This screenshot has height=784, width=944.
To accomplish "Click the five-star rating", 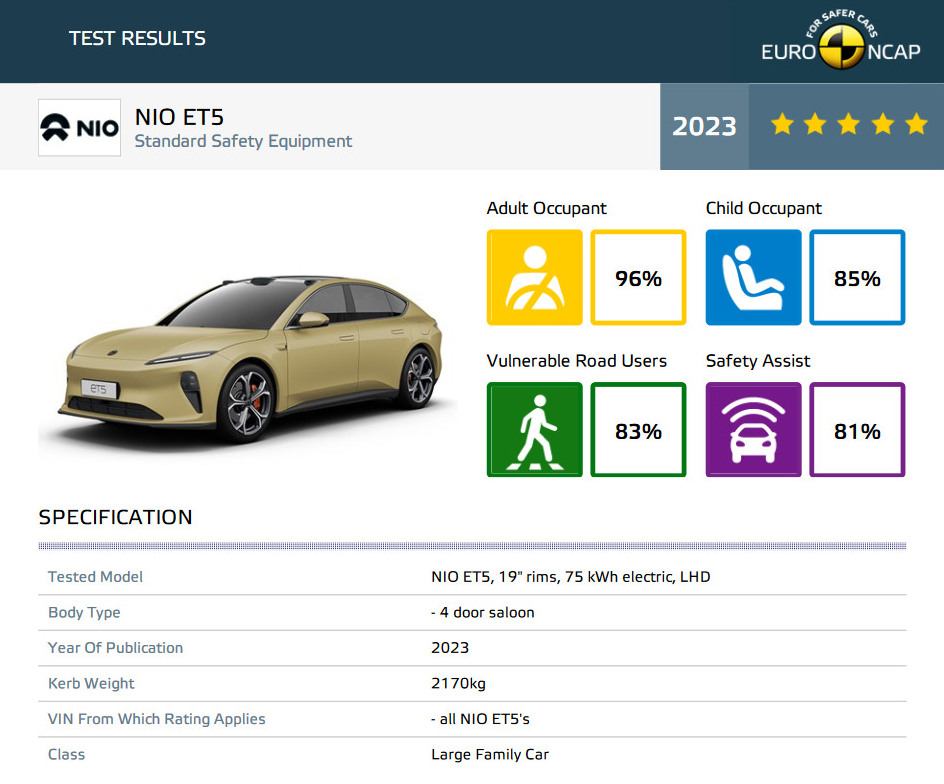I will (849, 124).
